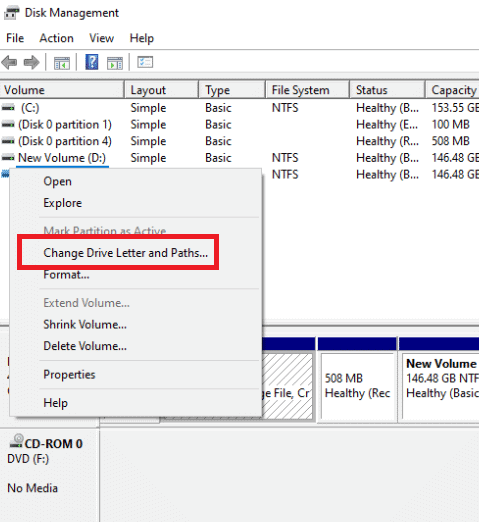Select the CD-ROM 0 drive icon

coord(16,441)
